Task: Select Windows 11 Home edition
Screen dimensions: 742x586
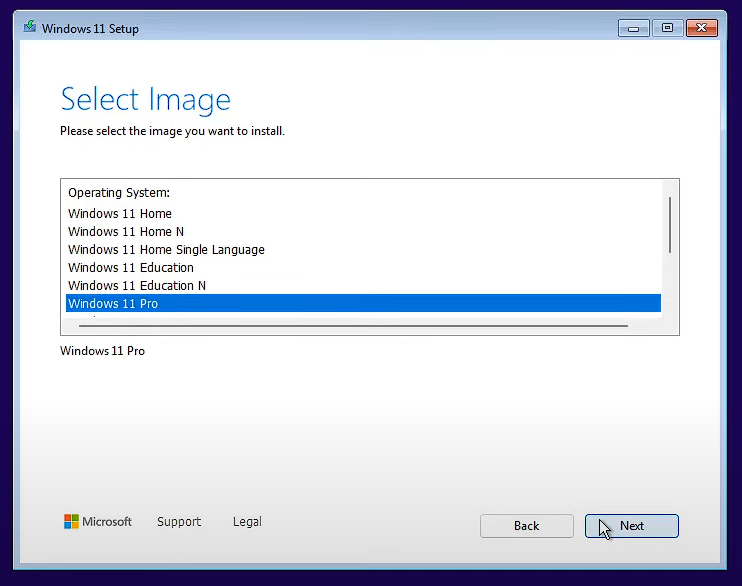Action: click(363, 213)
